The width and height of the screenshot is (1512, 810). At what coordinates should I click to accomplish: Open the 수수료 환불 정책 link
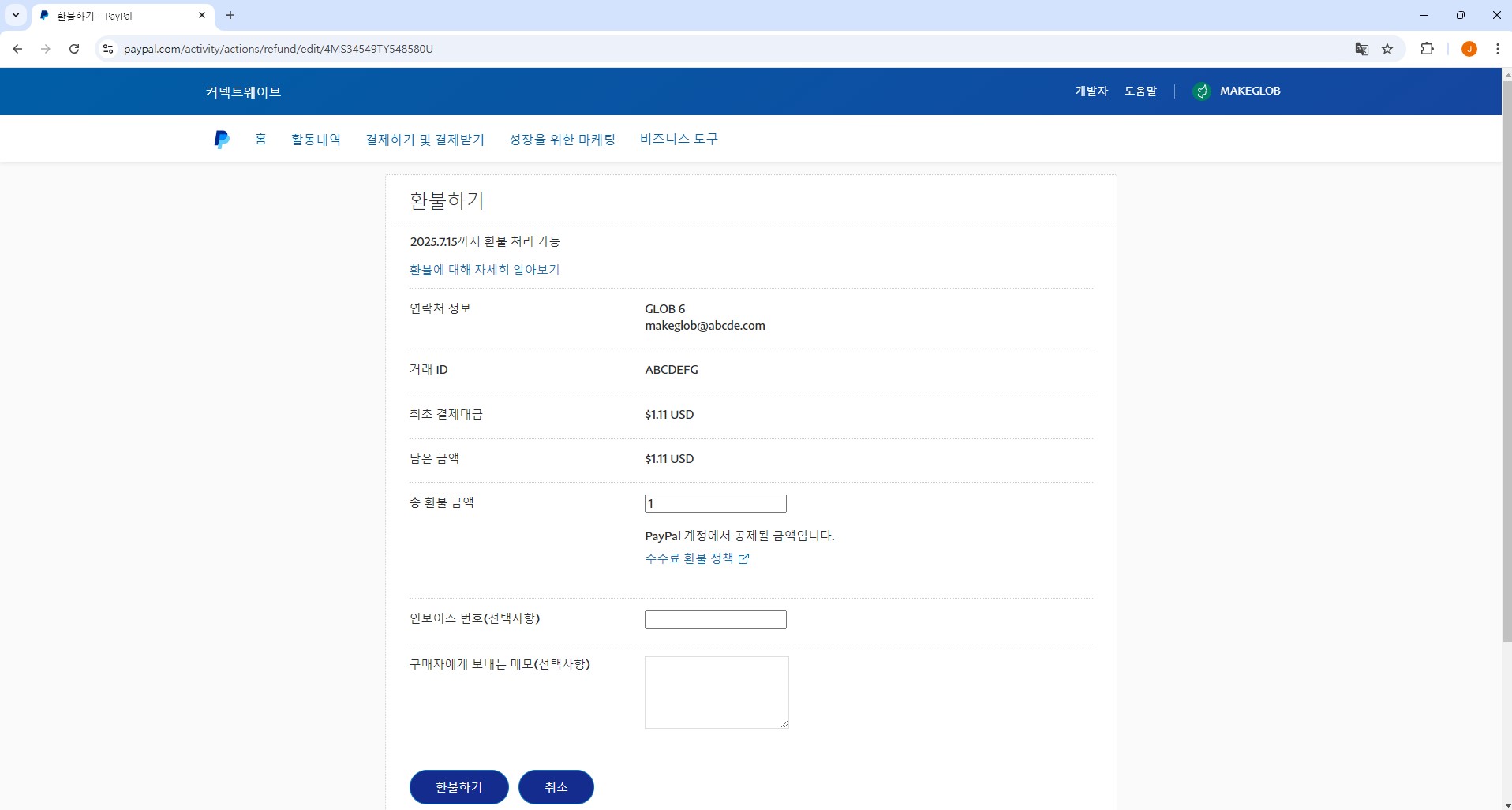point(689,558)
